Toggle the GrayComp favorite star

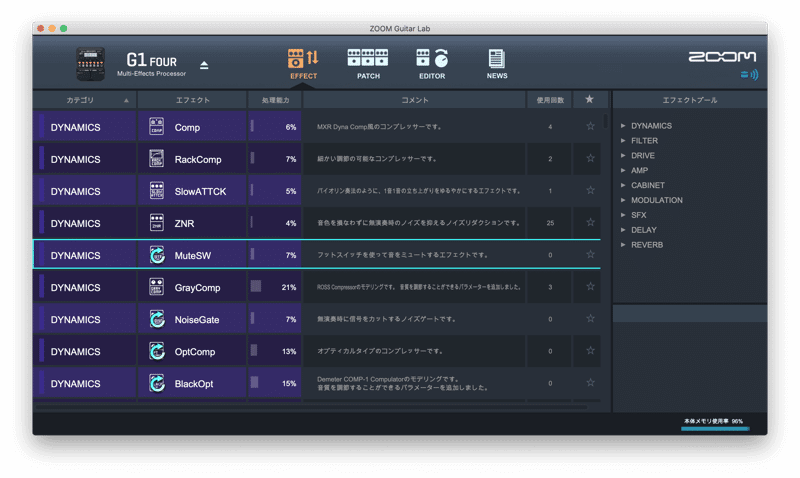590,286
